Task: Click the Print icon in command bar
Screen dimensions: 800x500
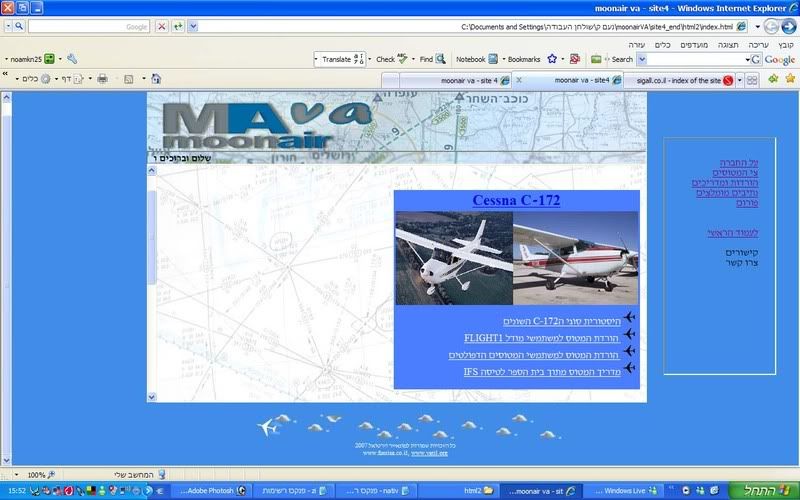Action: [102, 78]
